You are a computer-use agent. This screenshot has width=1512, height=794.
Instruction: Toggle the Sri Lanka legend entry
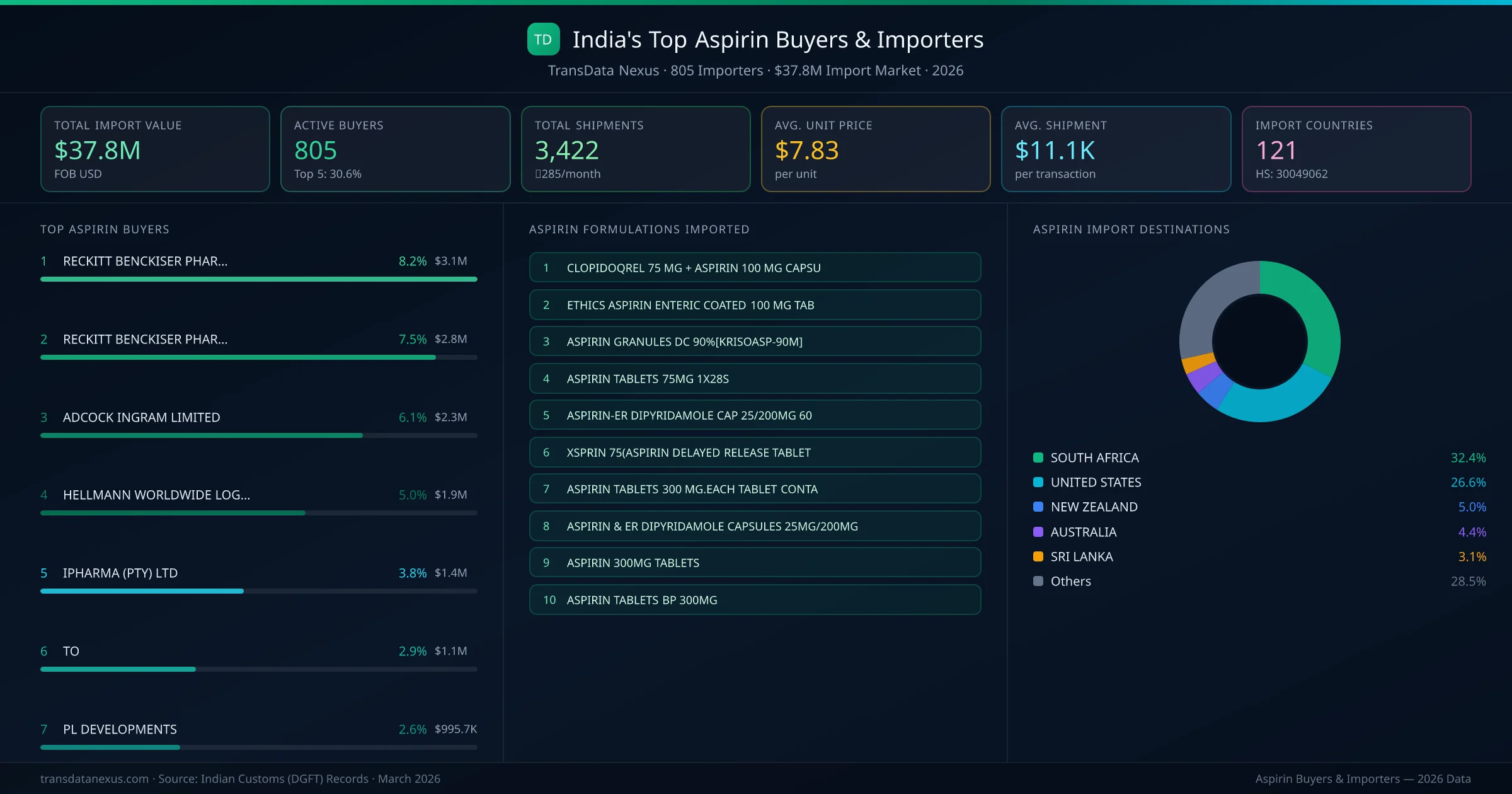(x=1082, y=556)
